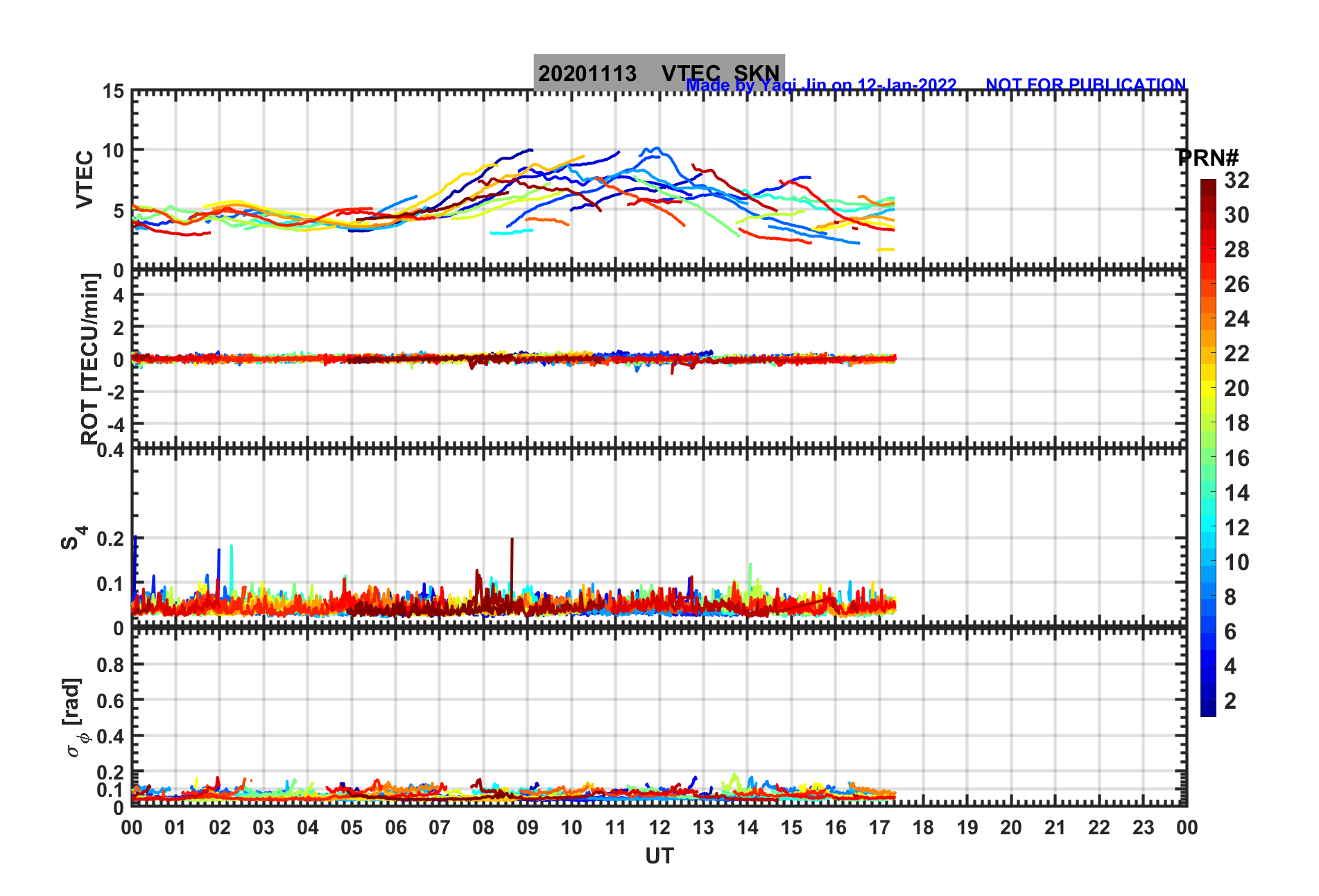
Task: Click the S4 y-axis label
Action: pos(74,537)
